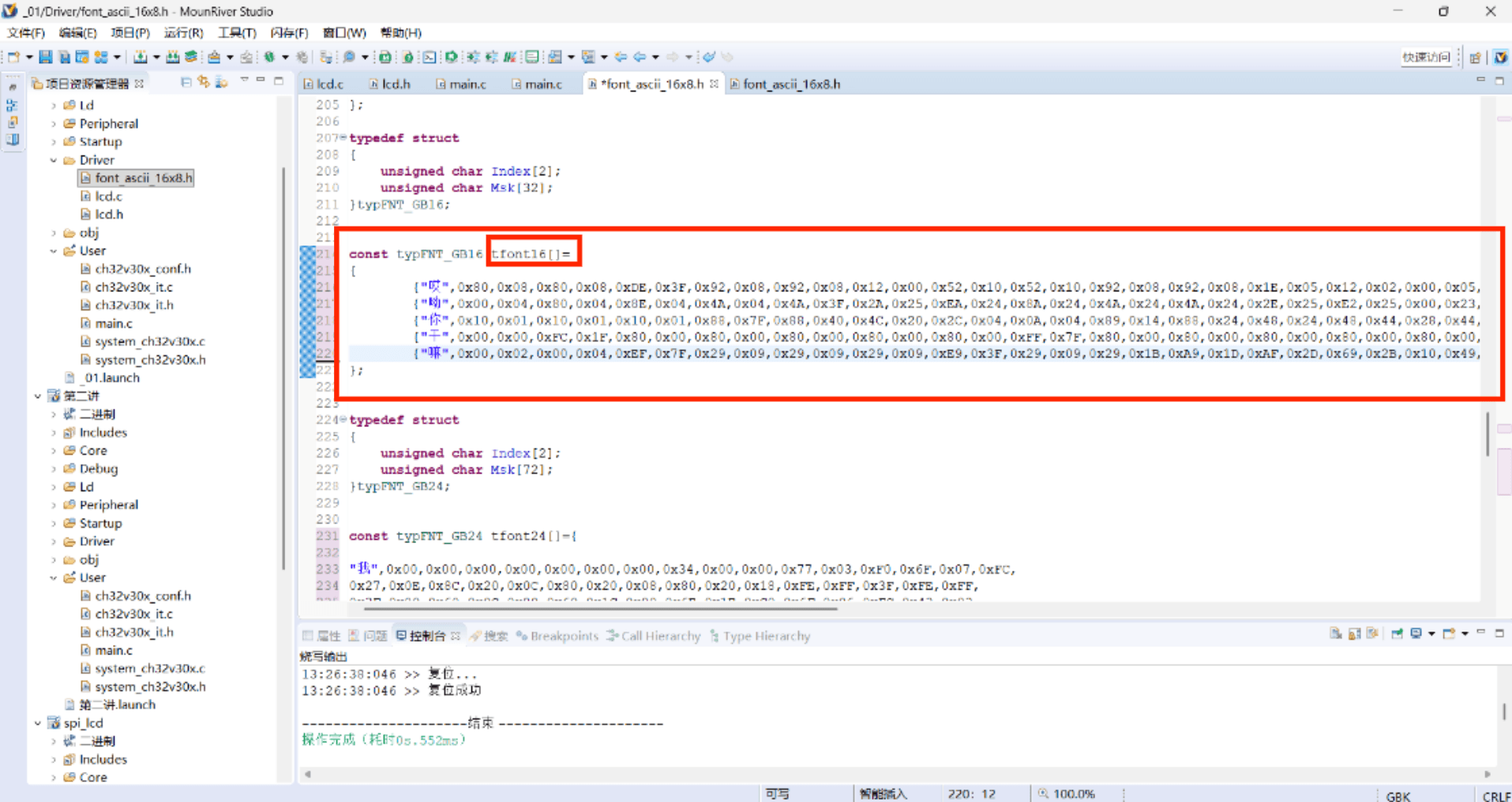Screen dimensions: 1512x802
Task: Collapse all in project explorer panel
Action: coord(186,82)
